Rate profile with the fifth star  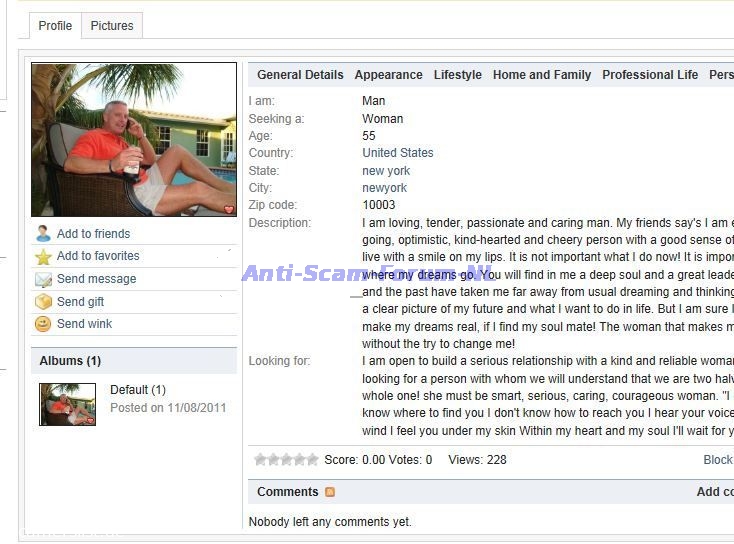(312, 460)
